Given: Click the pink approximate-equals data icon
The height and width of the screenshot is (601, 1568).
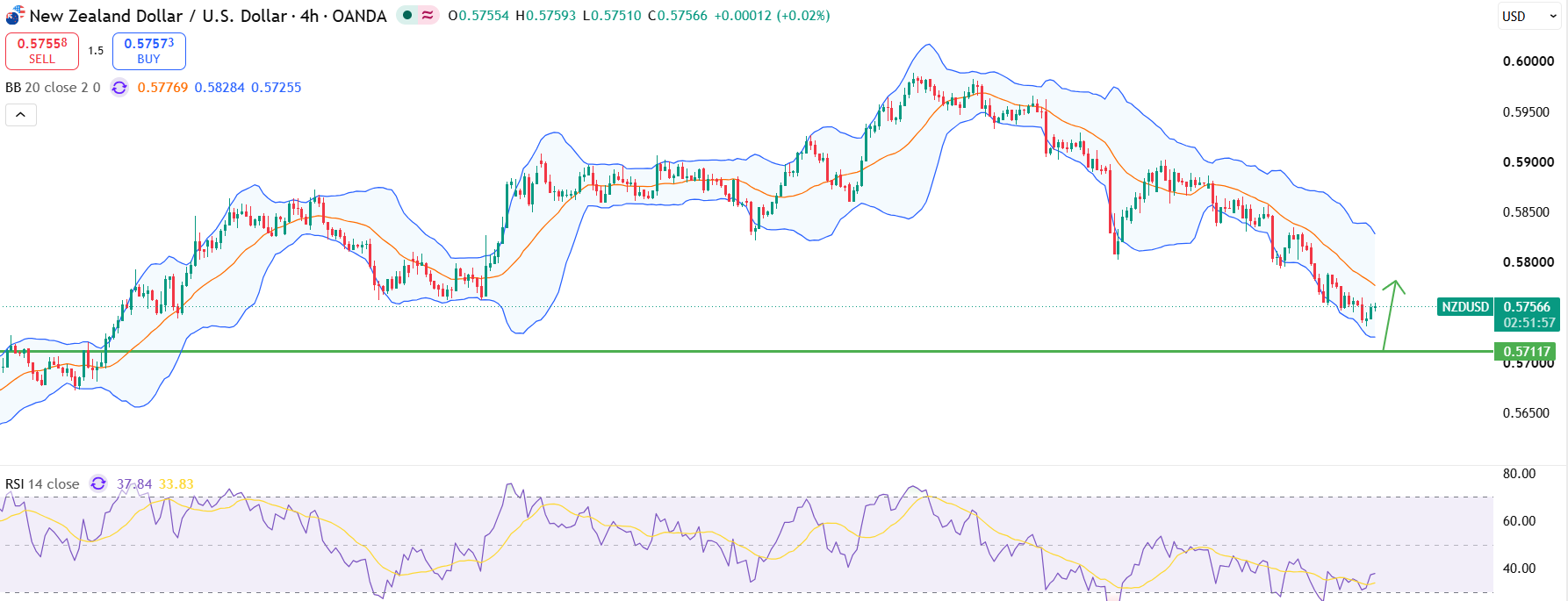Looking at the screenshot, I should point(428,15).
